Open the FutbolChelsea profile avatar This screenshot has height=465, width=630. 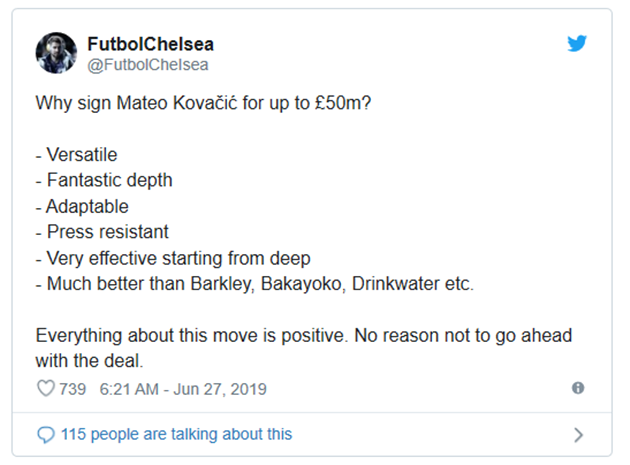pyautogui.click(x=55, y=53)
